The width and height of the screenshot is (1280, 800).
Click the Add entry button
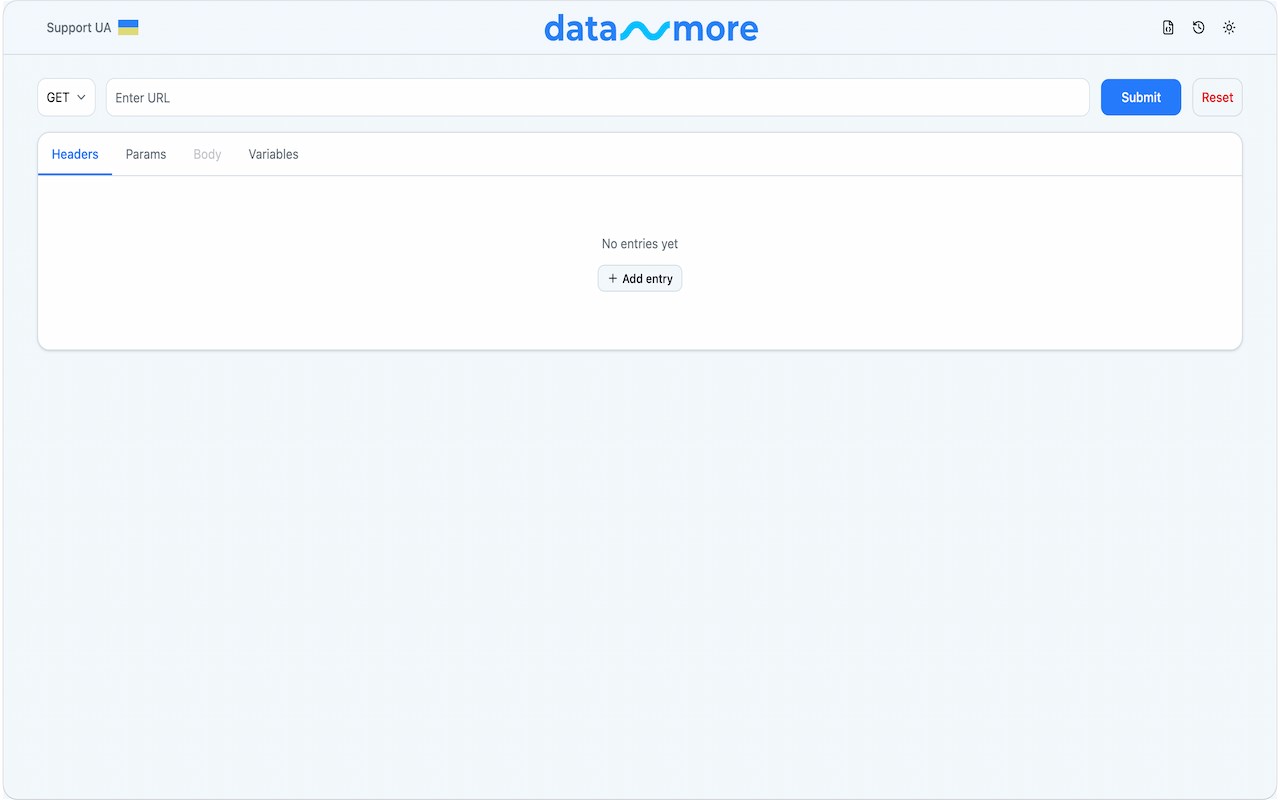640,278
